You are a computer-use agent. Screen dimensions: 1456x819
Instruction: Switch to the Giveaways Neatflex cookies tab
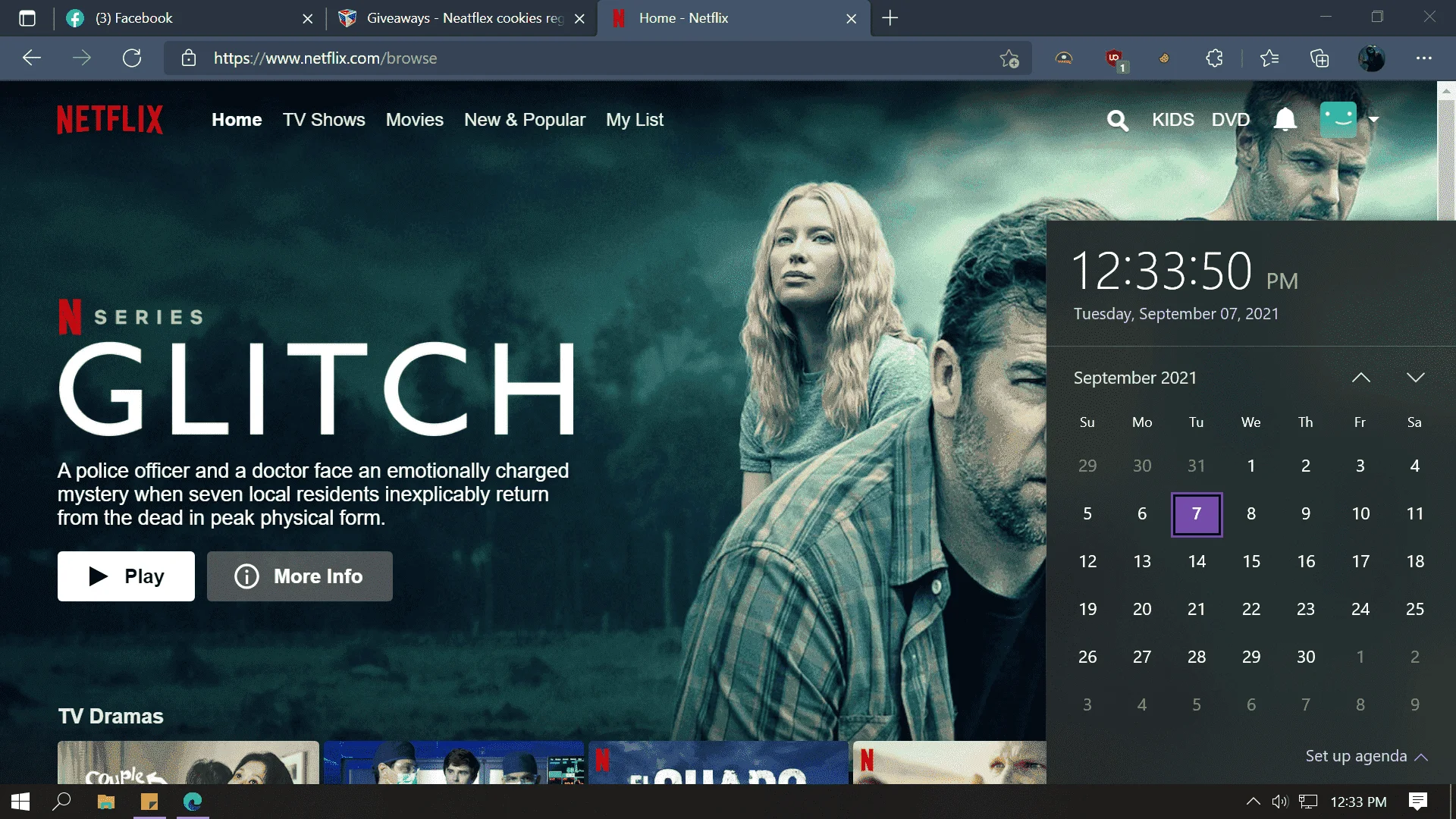[x=461, y=18]
